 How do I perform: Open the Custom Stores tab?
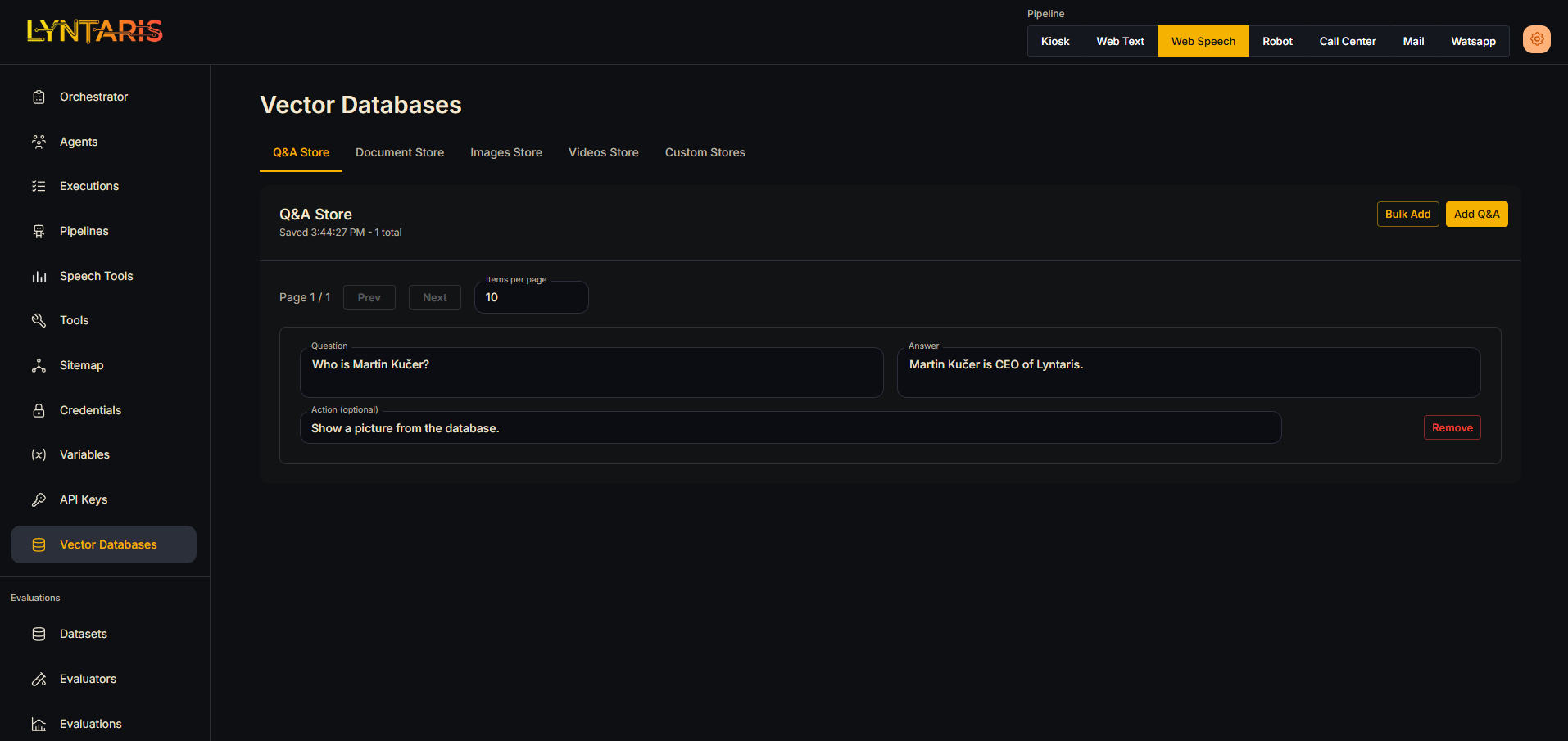pyautogui.click(x=705, y=152)
